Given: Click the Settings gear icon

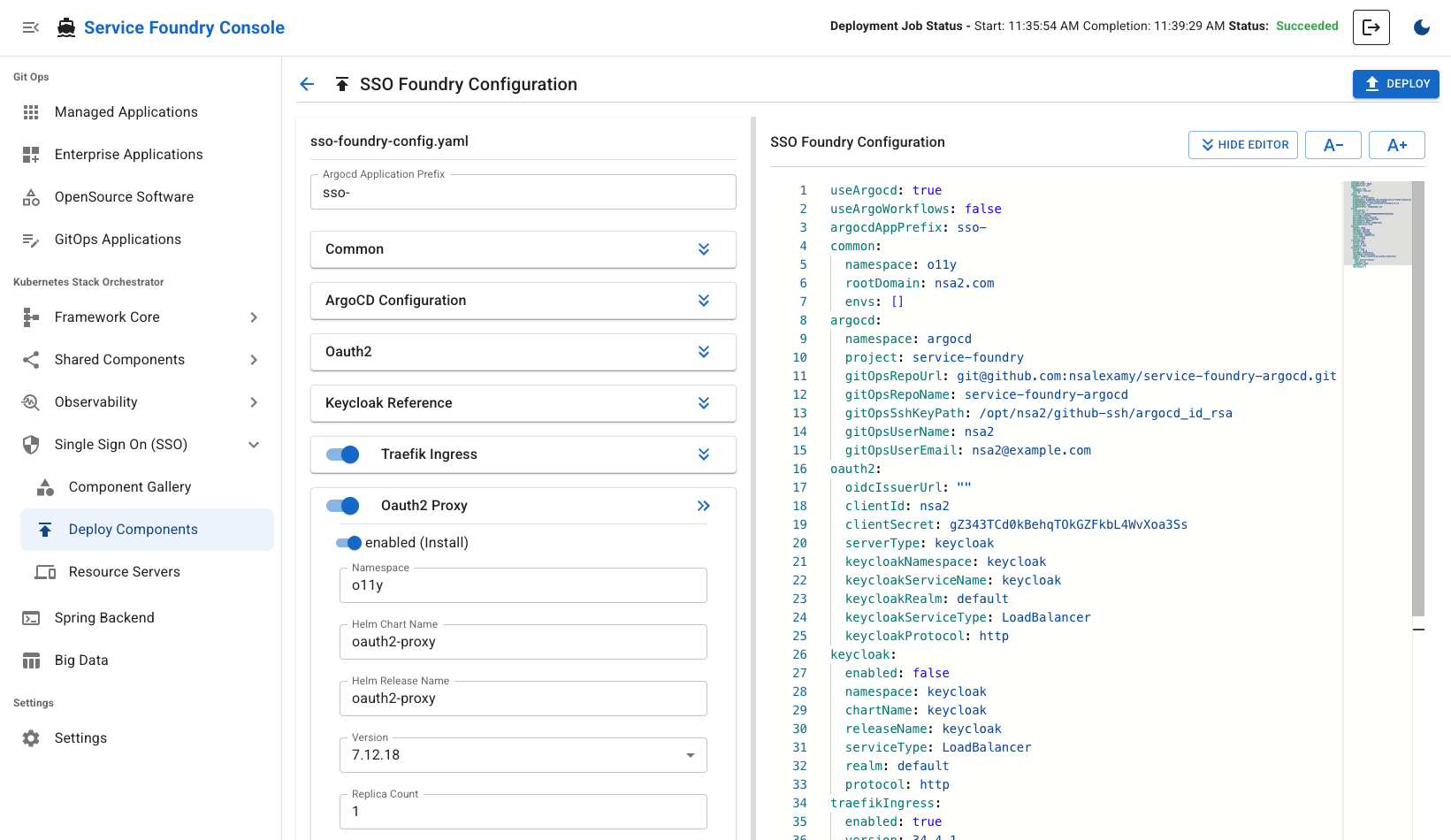Looking at the screenshot, I should click(31, 738).
